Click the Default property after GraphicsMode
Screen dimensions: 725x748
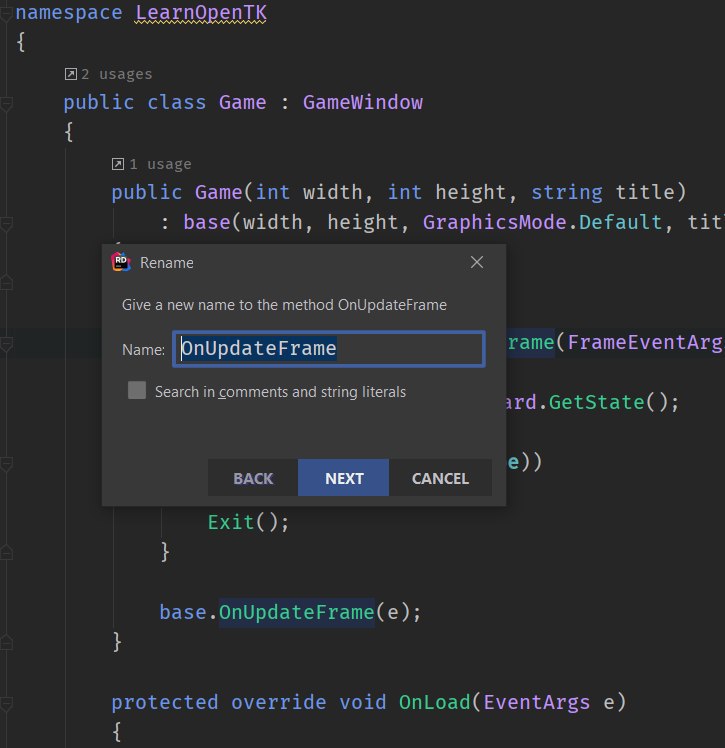coord(621,222)
